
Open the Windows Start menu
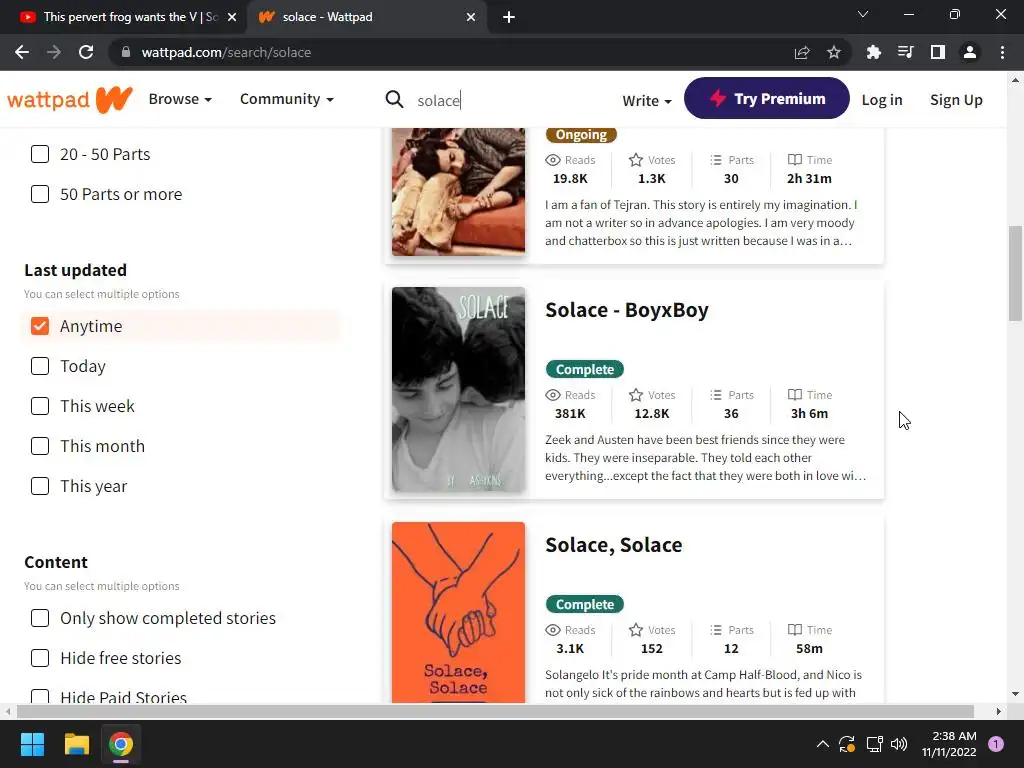click(x=32, y=744)
